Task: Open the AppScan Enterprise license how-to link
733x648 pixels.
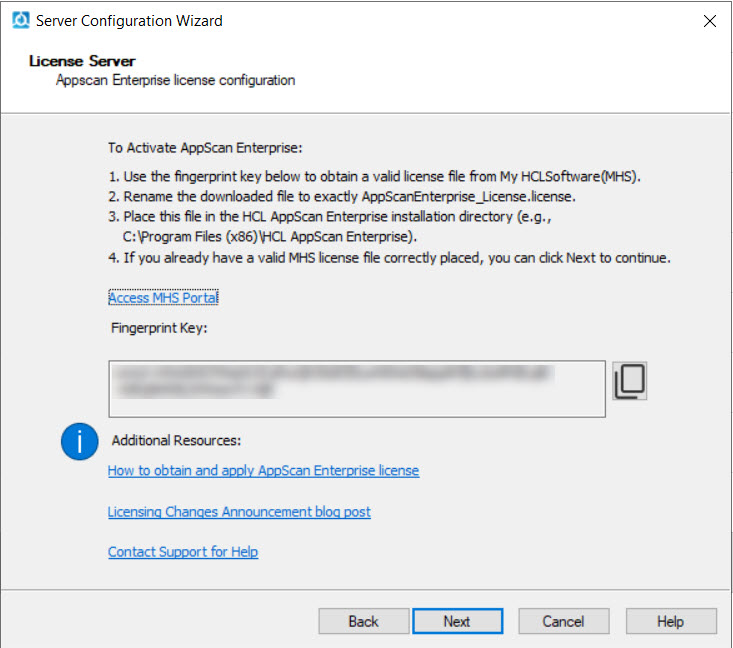Action: (263, 470)
